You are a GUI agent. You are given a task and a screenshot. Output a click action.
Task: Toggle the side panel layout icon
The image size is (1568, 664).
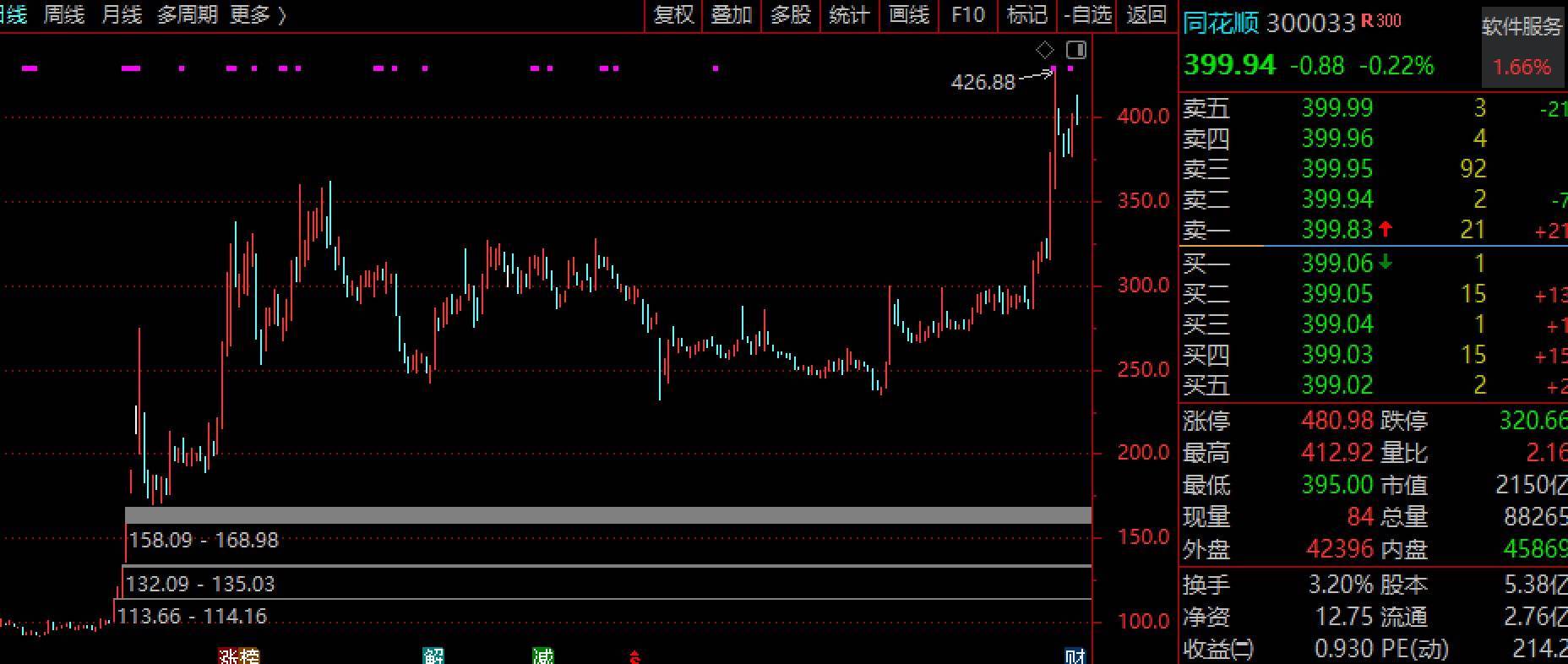click(1075, 50)
